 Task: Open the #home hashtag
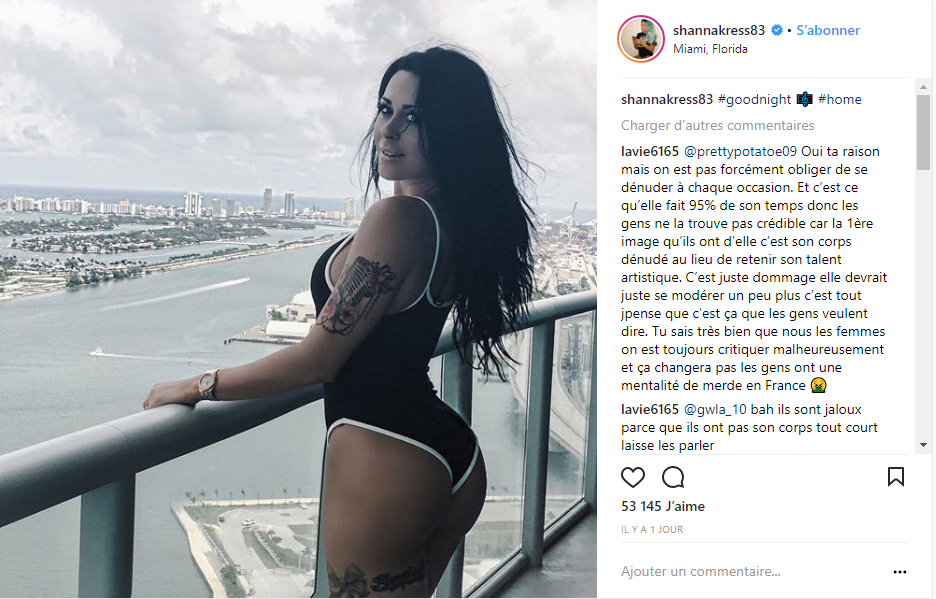pyautogui.click(x=840, y=100)
